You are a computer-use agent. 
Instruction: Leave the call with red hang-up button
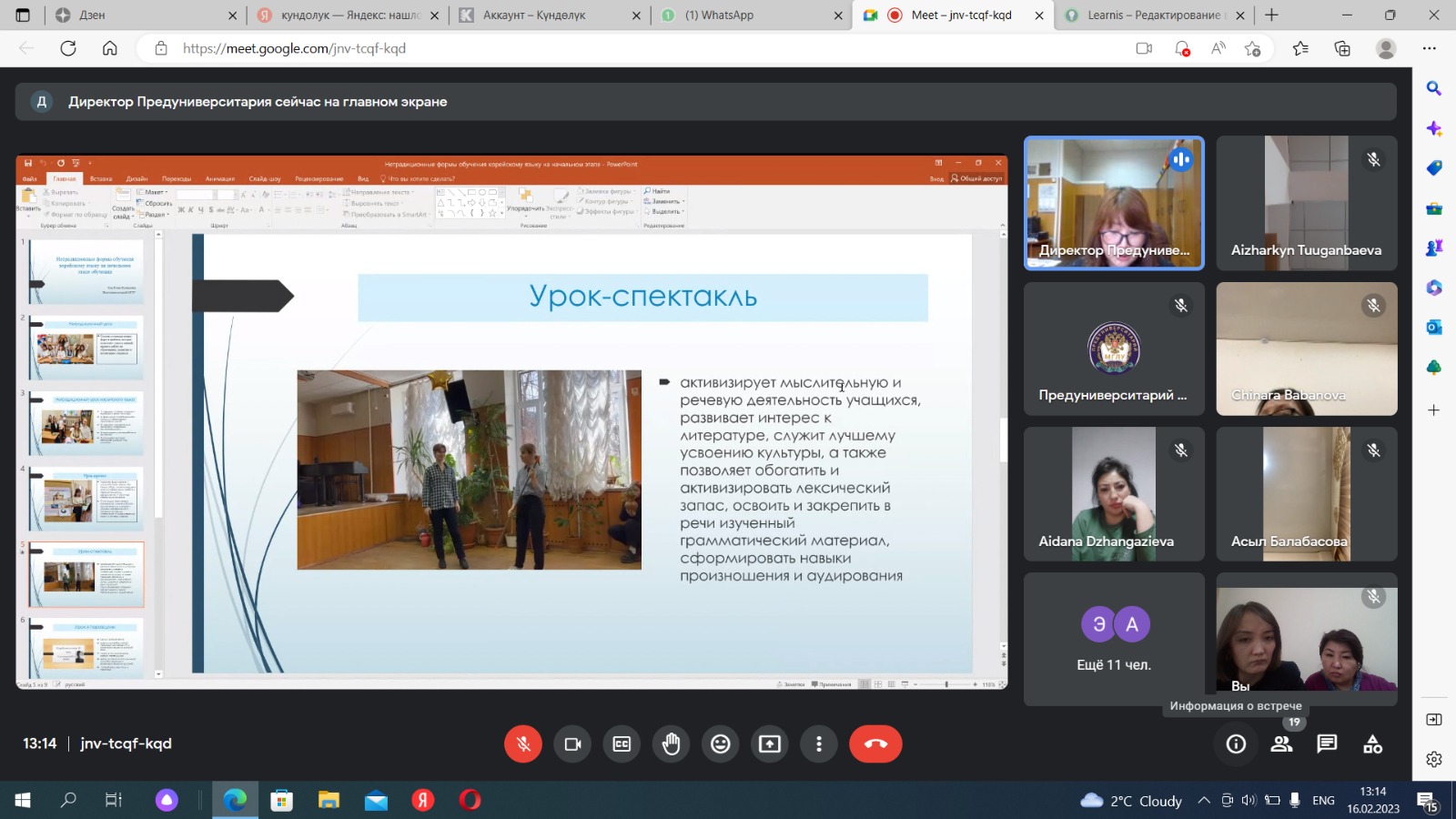[875, 743]
